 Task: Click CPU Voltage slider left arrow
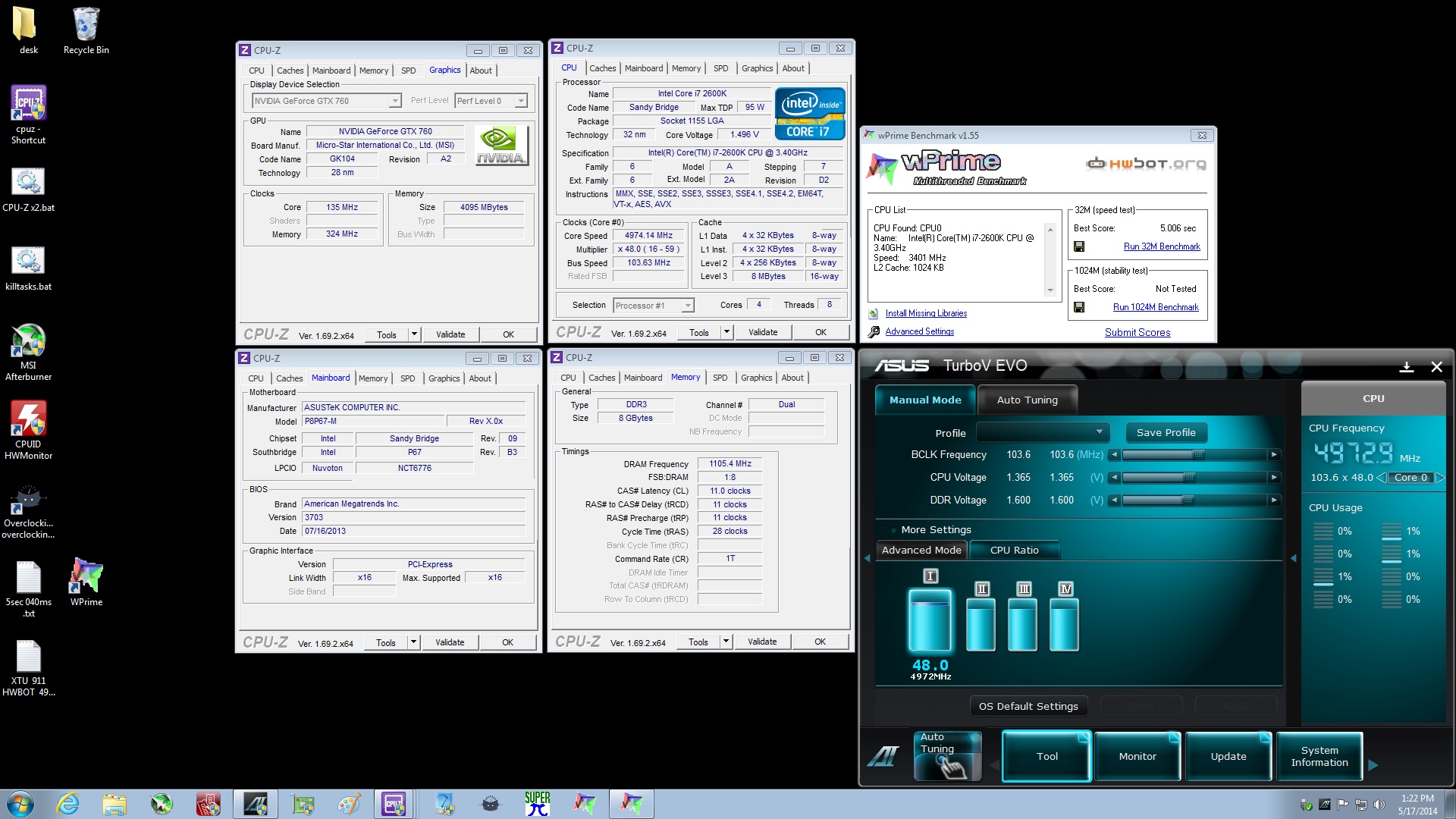(x=1114, y=478)
